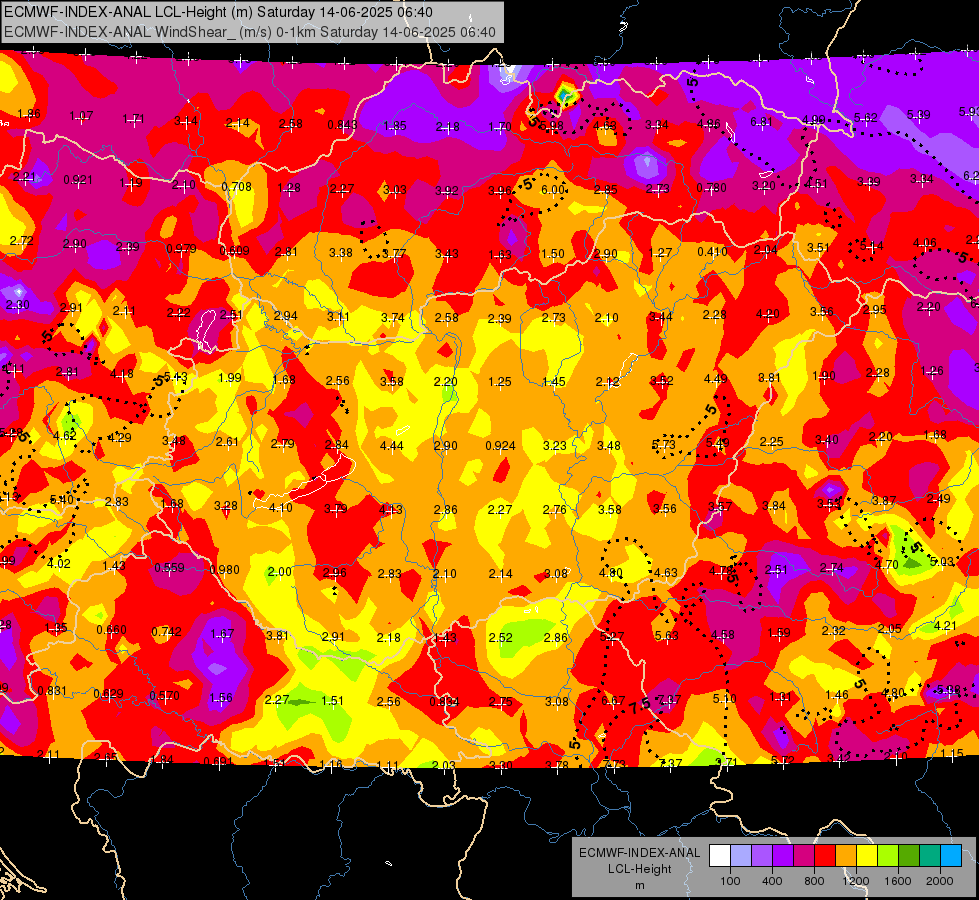Click the wind shear value 5.73
This screenshot has width=979, height=900.
[664, 445]
